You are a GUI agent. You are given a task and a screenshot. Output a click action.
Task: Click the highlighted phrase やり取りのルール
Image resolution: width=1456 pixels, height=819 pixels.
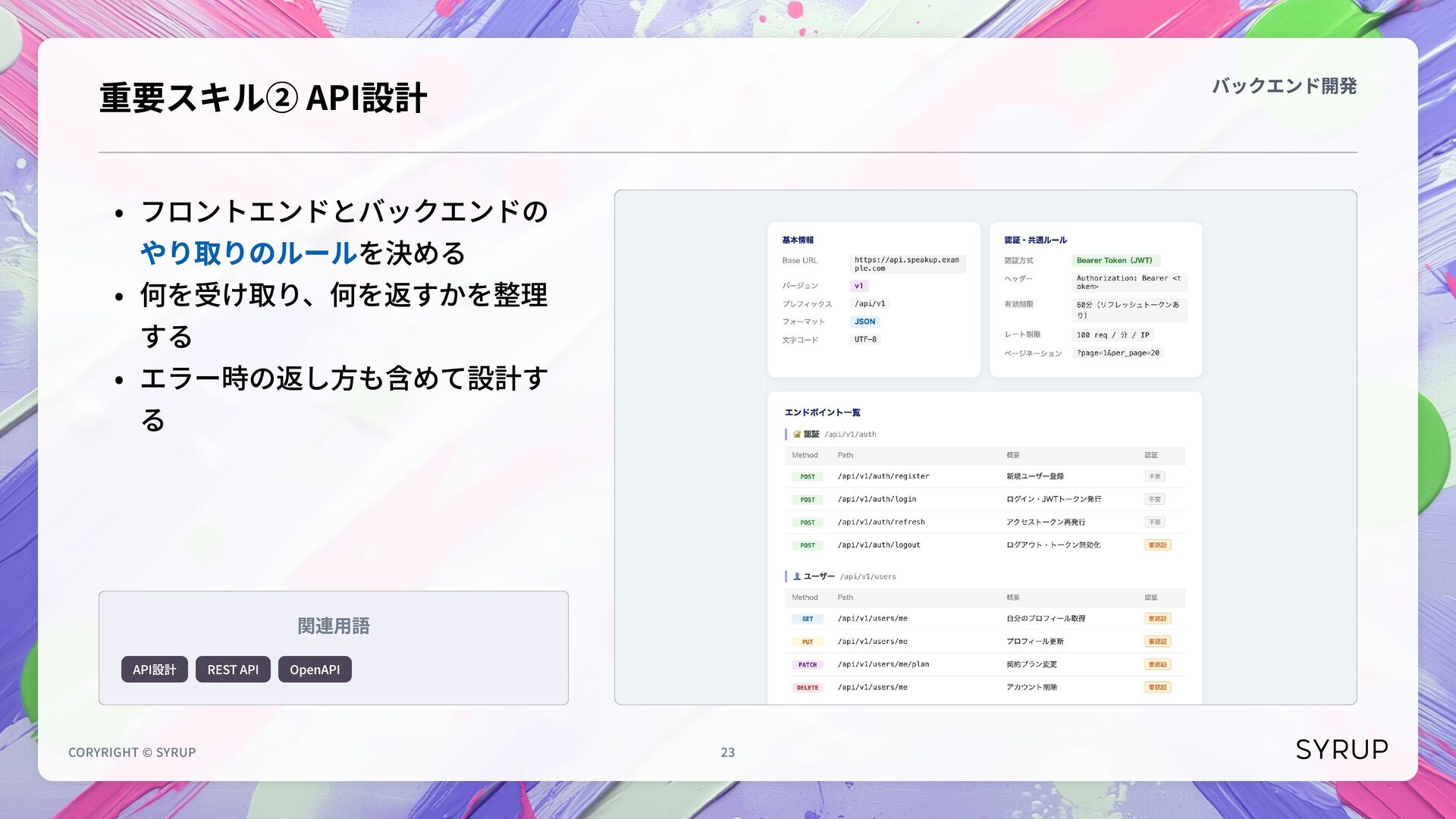[x=249, y=253]
